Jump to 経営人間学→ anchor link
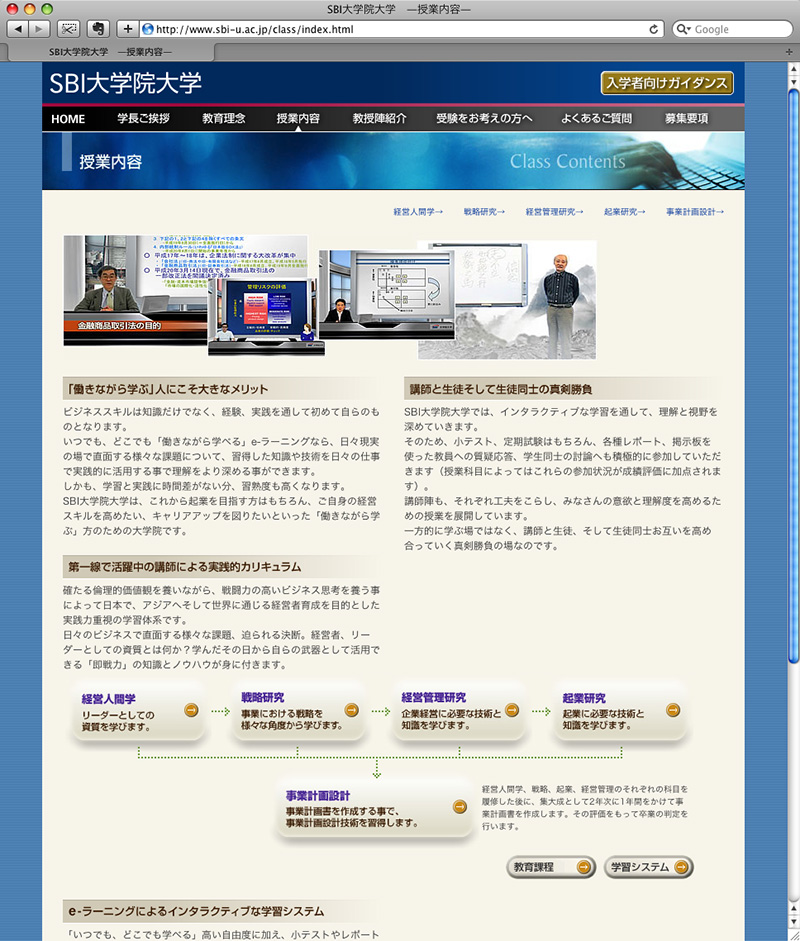 418,212
